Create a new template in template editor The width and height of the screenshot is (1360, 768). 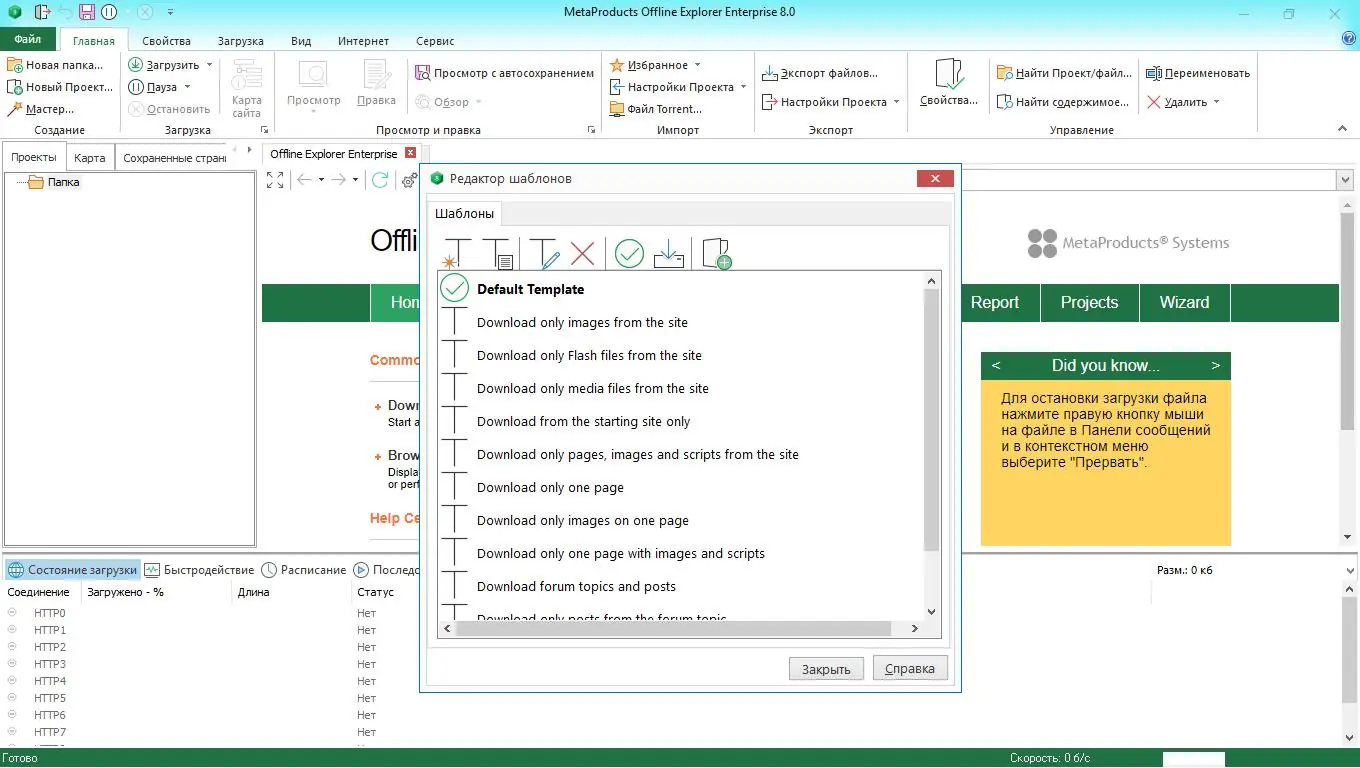click(x=456, y=253)
